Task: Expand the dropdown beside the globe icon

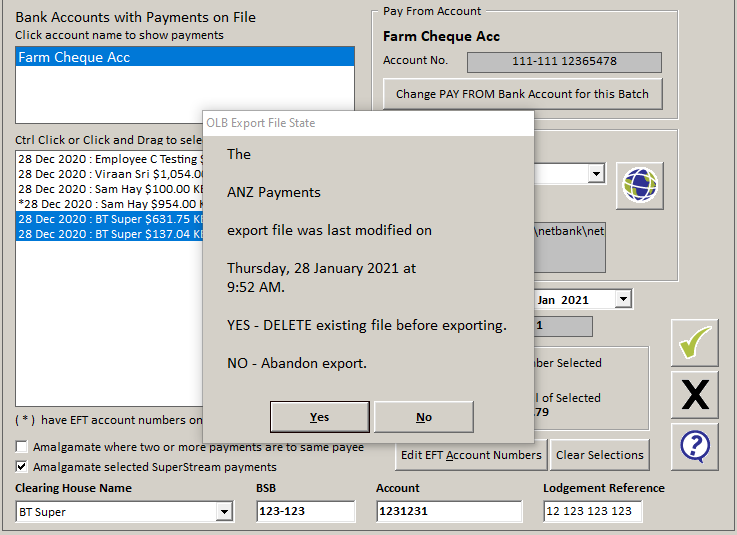Action: point(596,174)
